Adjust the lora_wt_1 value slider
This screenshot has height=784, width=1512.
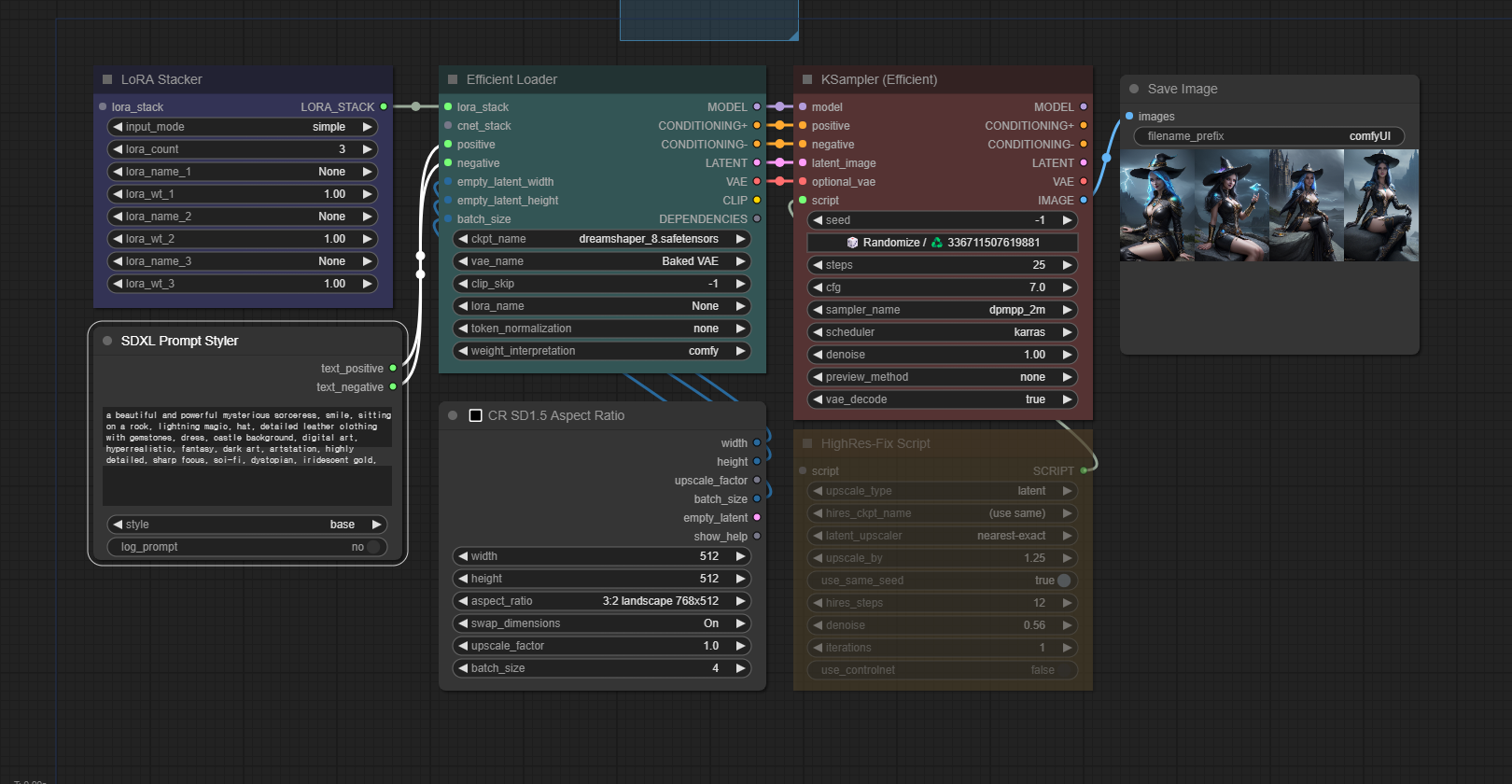pyautogui.click(x=243, y=194)
